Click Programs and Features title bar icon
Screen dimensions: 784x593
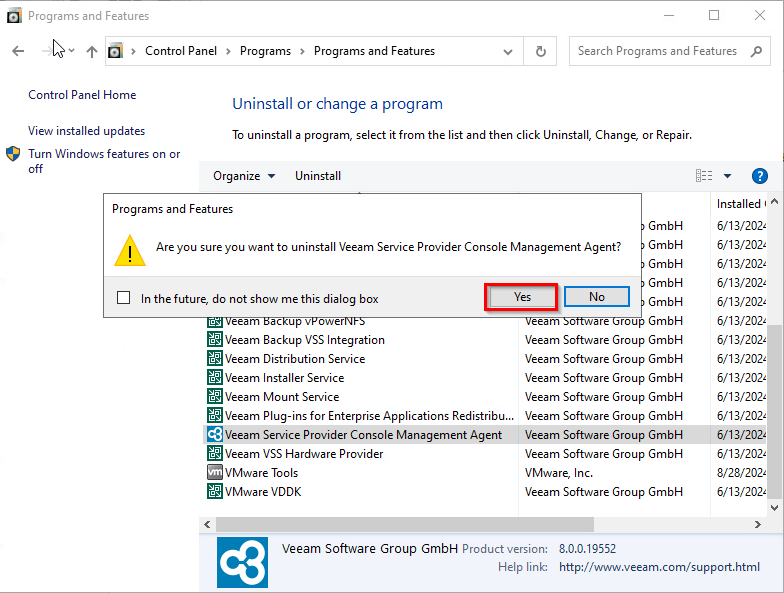click(14, 16)
